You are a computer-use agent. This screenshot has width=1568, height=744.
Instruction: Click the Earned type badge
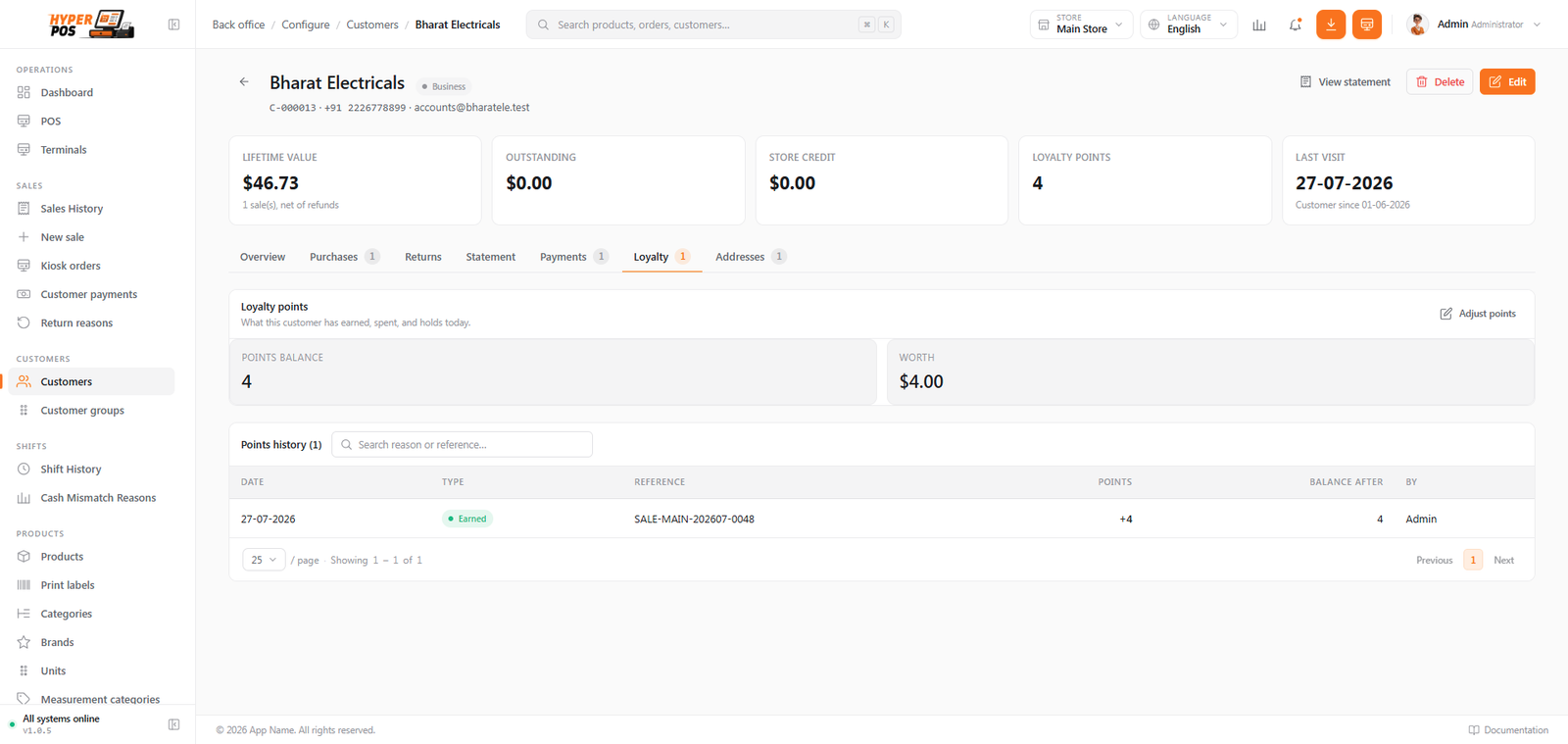[x=466, y=519]
